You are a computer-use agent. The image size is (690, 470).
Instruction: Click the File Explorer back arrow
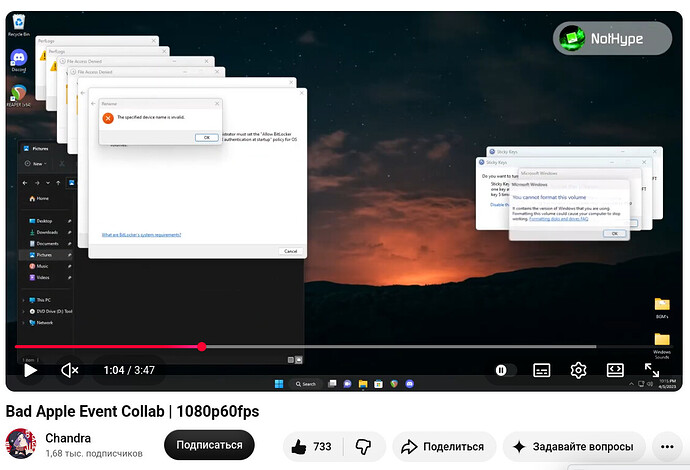pos(25,183)
